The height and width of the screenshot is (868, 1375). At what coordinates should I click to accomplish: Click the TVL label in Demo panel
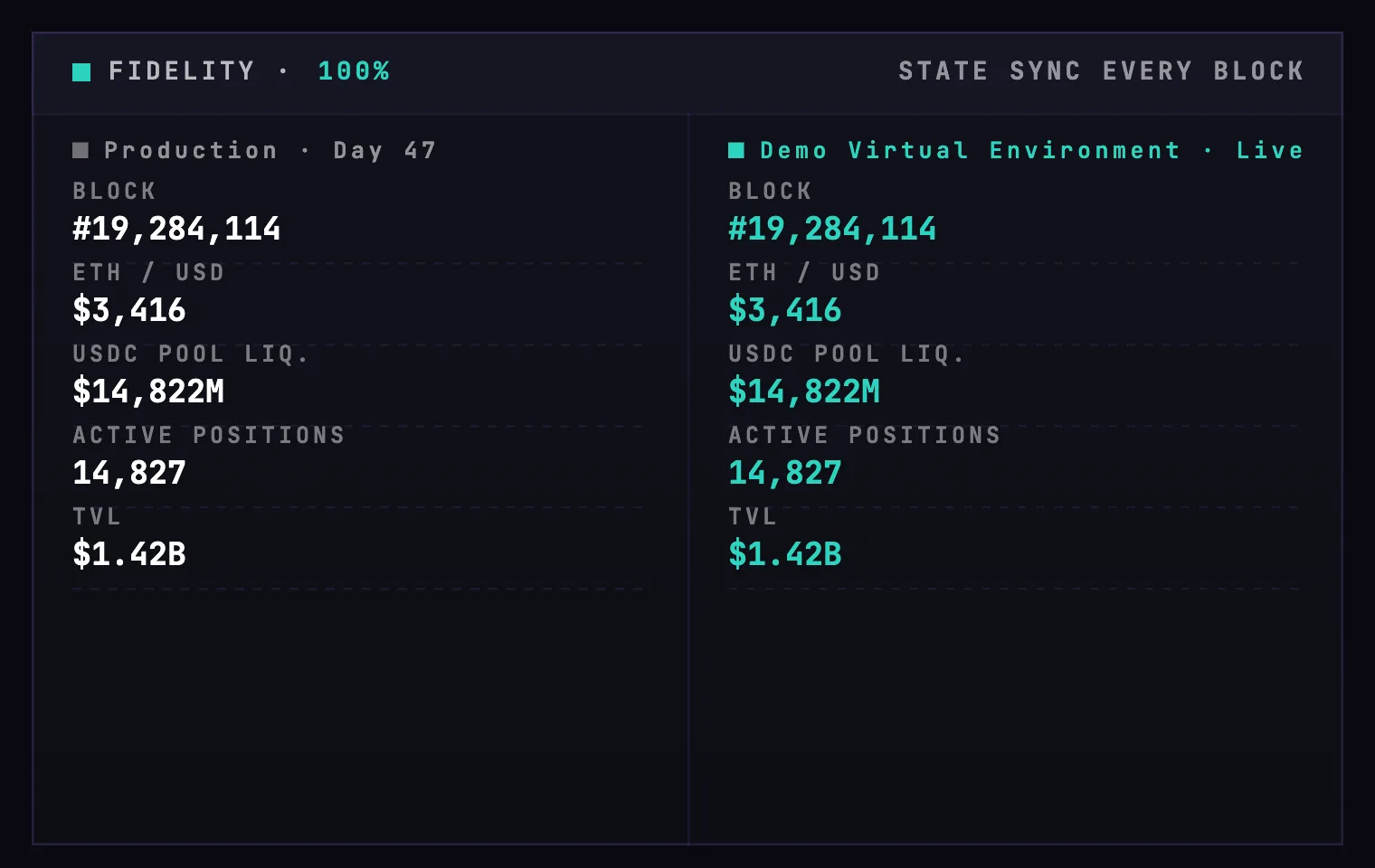tap(753, 517)
